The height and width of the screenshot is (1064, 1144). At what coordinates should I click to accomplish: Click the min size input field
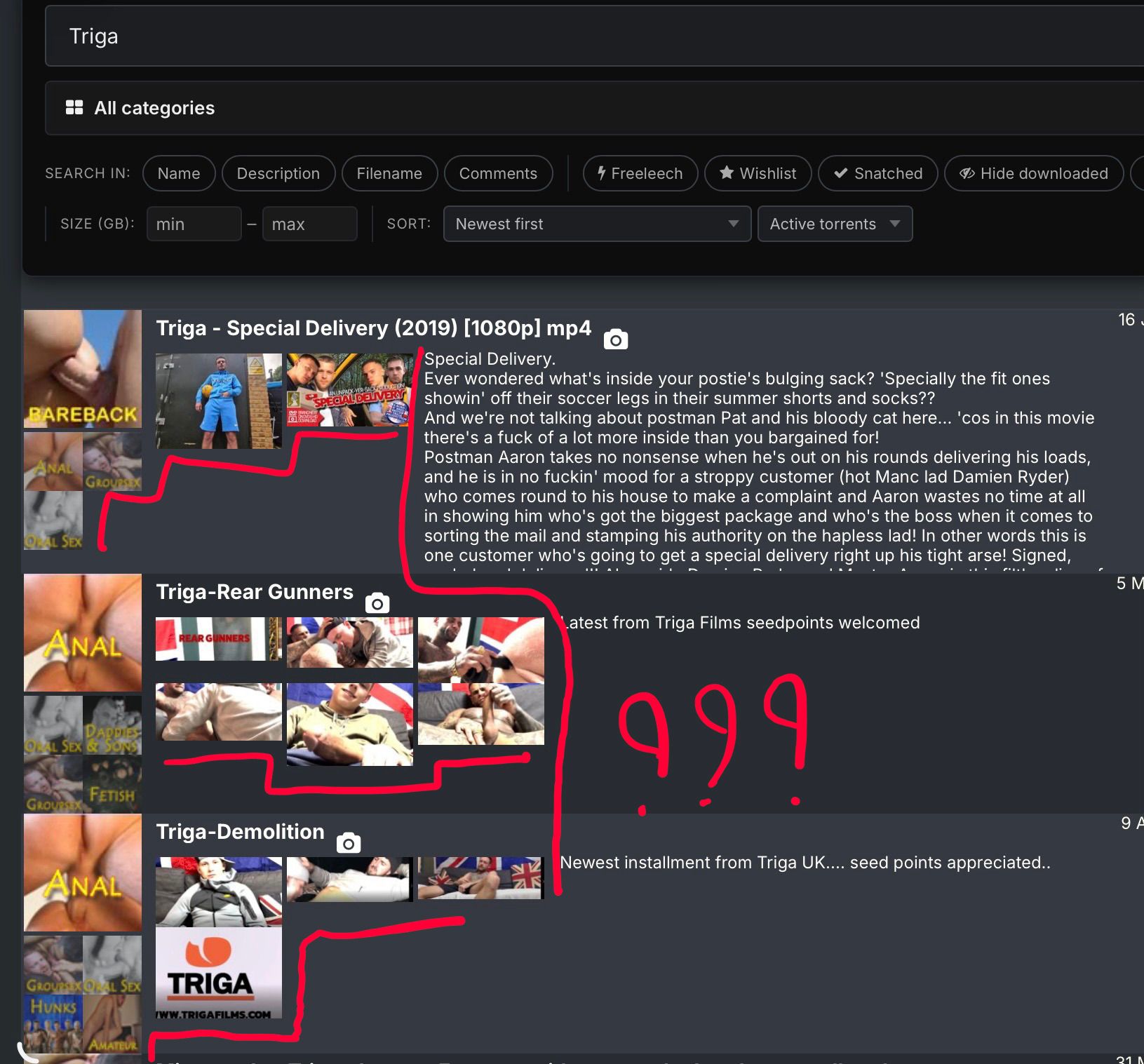tap(194, 224)
